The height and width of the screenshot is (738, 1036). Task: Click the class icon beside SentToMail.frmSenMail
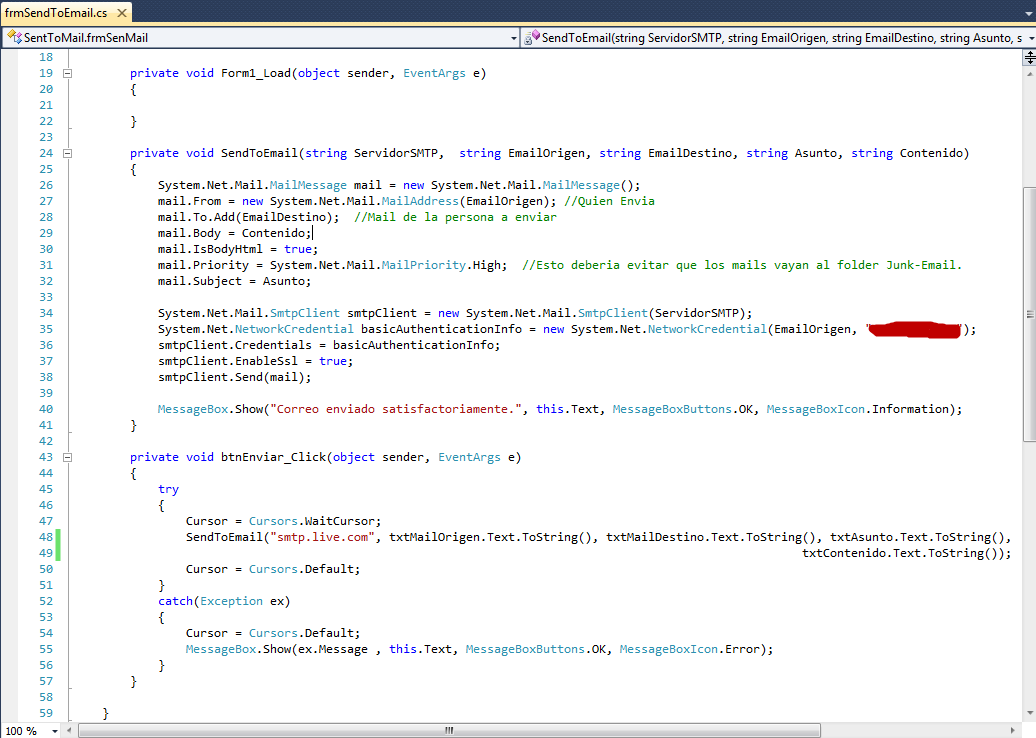pos(14,37)
